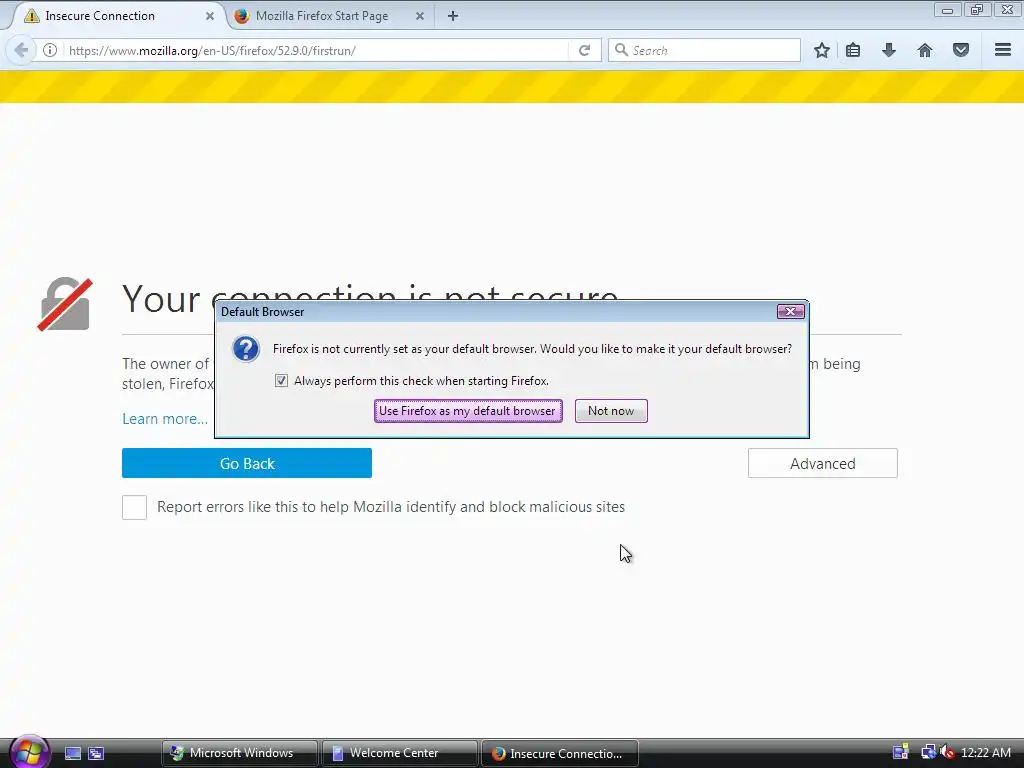Close the Insecure Connection tab

point(210,16)
